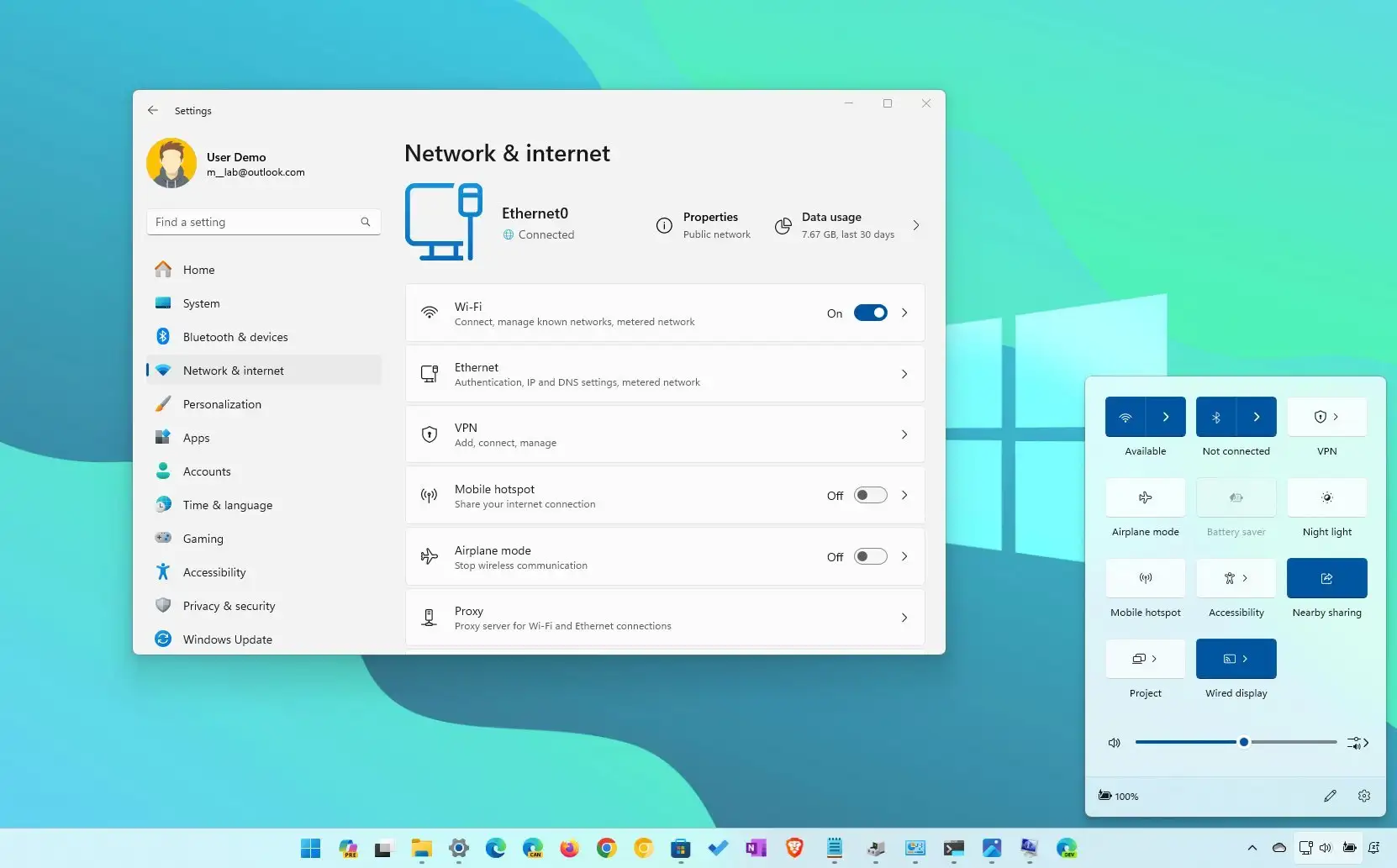Click the search magnifier in Find a setting
Image resolution: width=1397 pixels, height=868 pixels.
(366, 222)
